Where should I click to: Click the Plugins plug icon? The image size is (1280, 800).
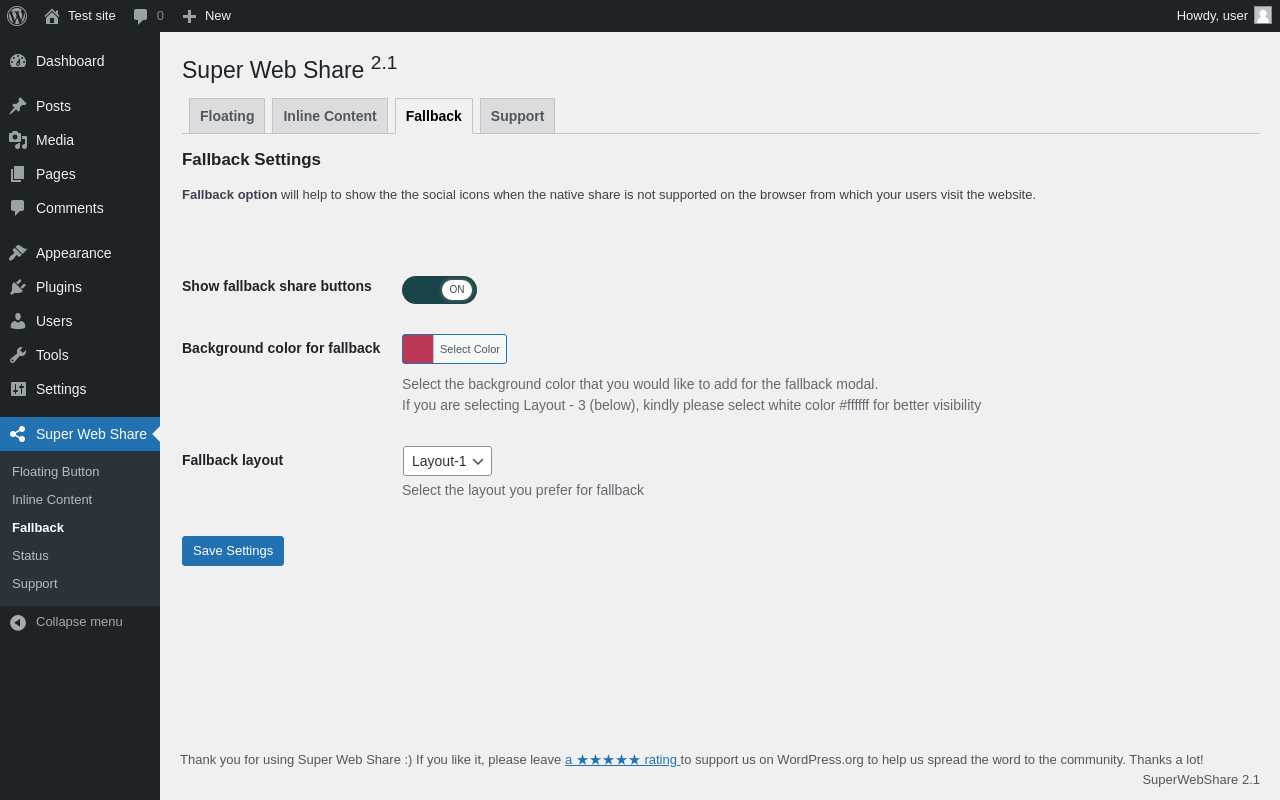coord(18,287)
